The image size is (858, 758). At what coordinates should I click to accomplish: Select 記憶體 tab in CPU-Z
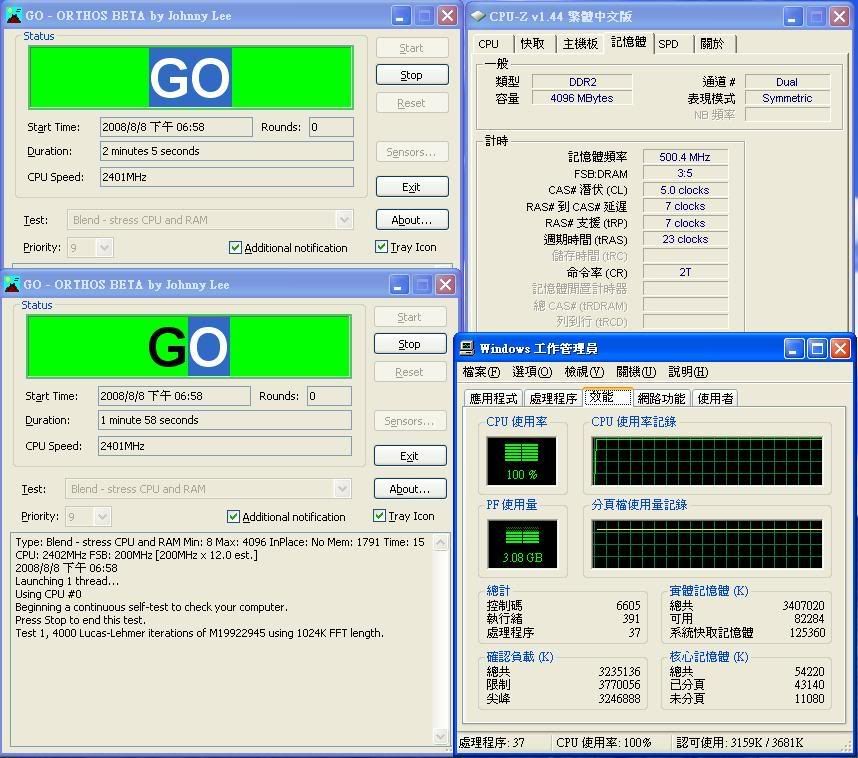click(629, 42)
